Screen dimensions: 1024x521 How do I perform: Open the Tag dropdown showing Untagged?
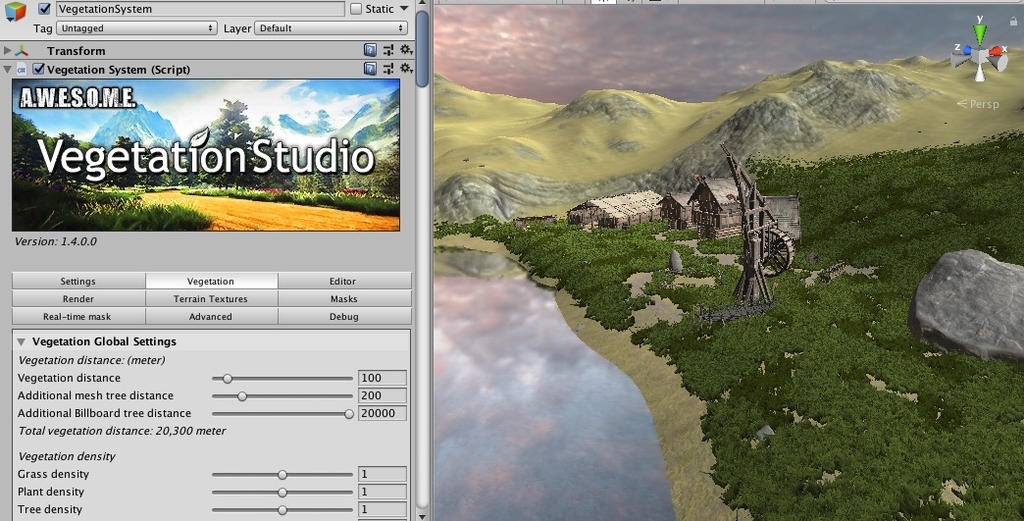click(x=136, y=28)
